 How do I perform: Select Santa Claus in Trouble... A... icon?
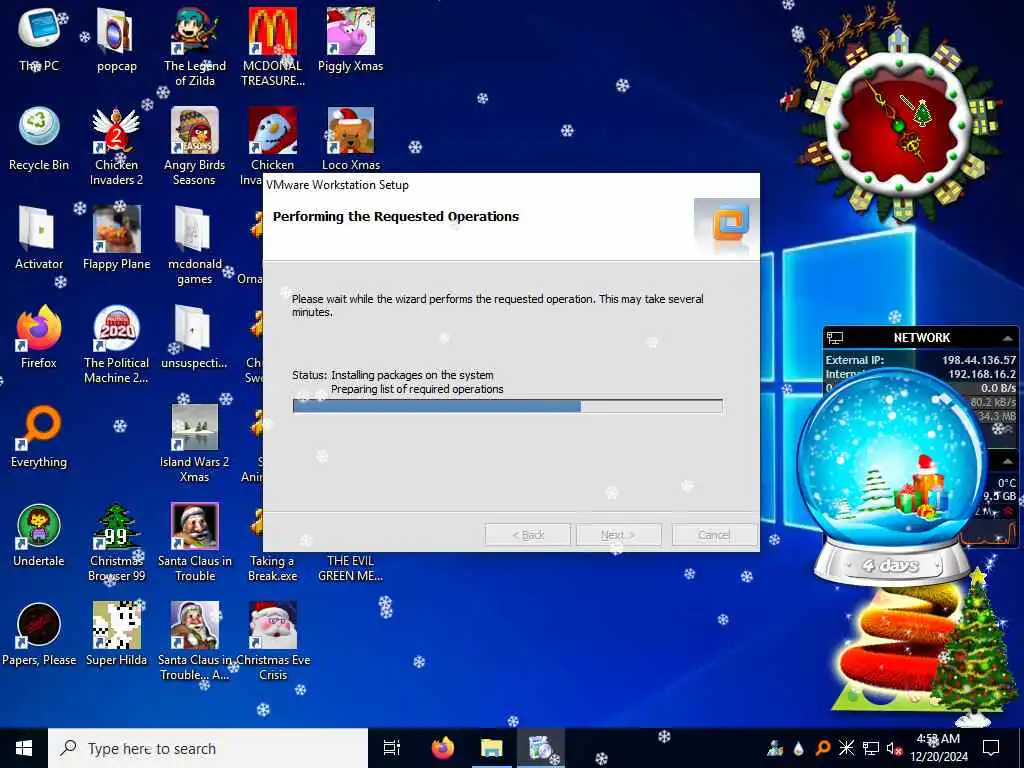pyautogui.click(x=195, y=641)
